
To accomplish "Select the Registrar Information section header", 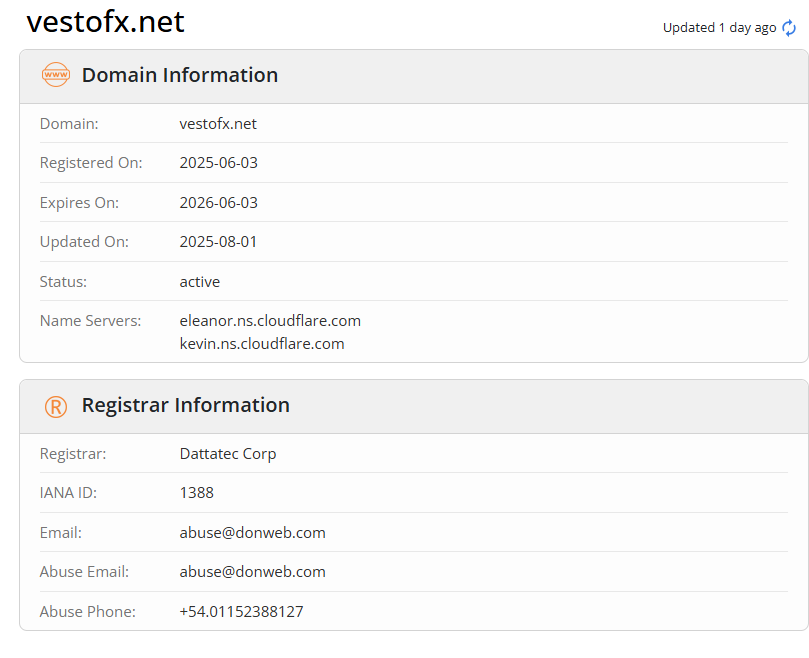I will point(185,405).
